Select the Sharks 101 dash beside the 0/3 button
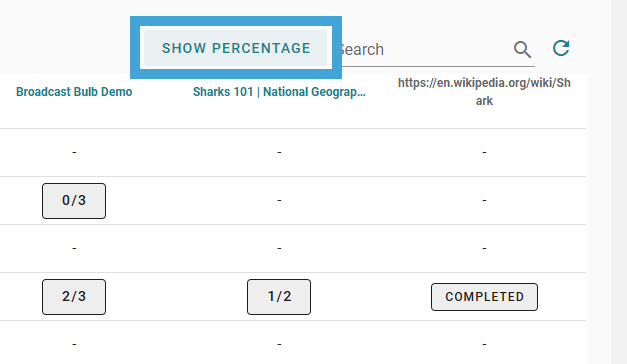Image resolution: width=627 pixels, height=364 pixels. (279, 200)
